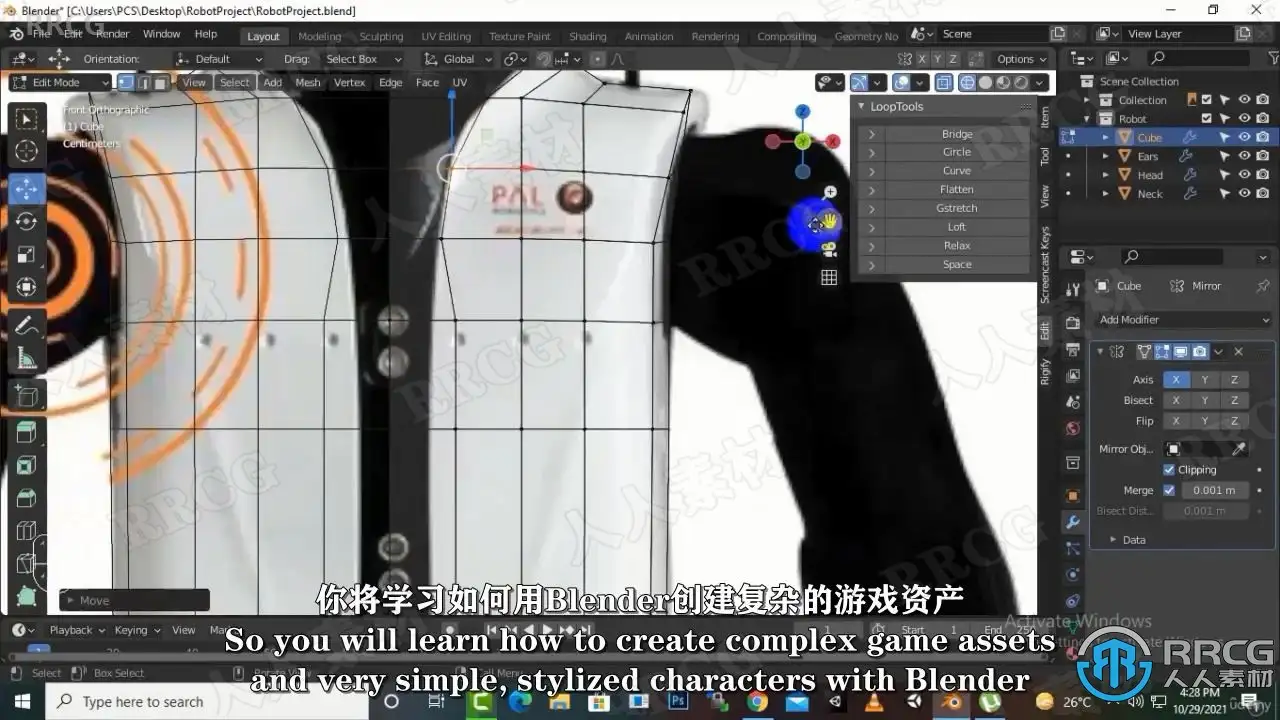Switch to the UV Editing workspace tab

coord(446,36)
